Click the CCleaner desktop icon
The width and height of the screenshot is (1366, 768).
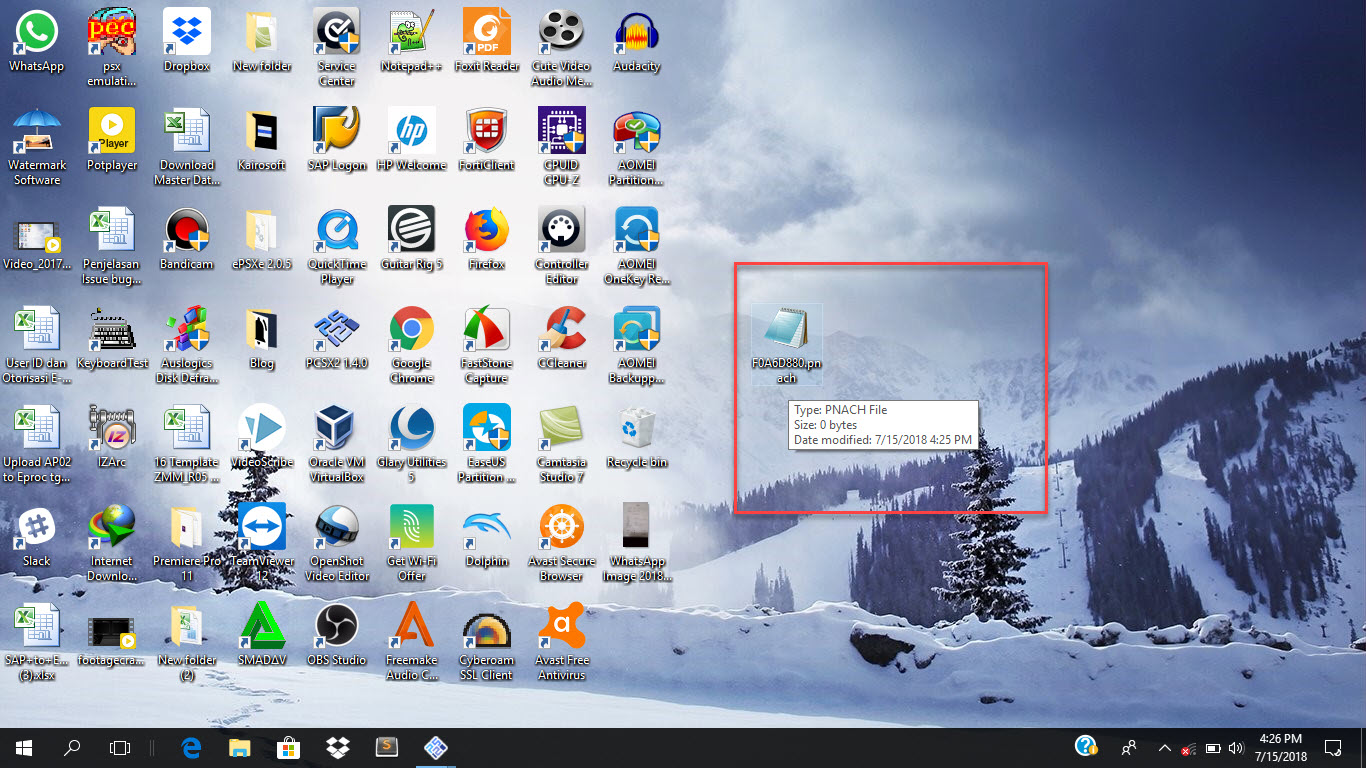[562, 329]
